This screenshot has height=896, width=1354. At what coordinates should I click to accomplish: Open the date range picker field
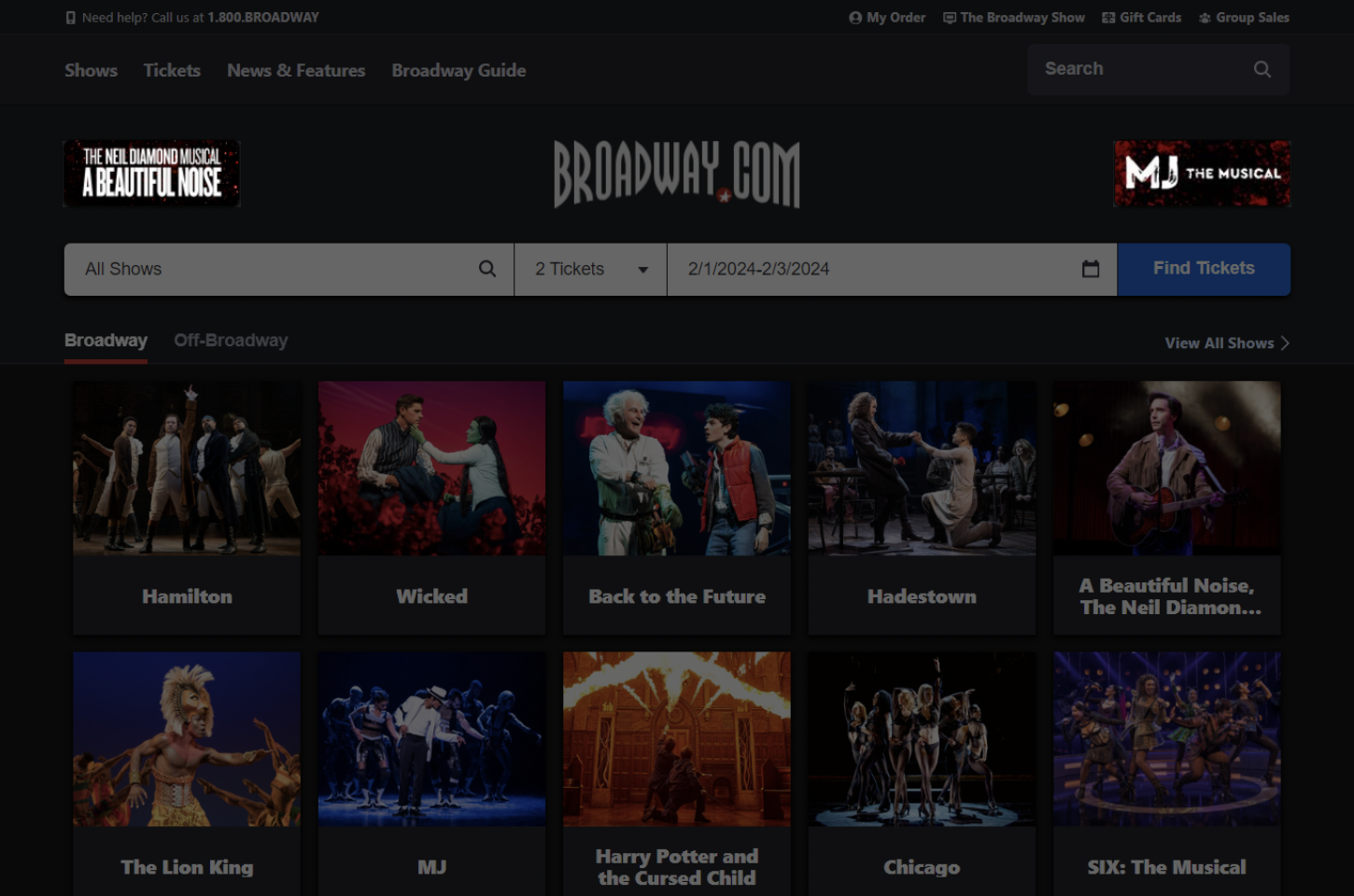[878, 269]
